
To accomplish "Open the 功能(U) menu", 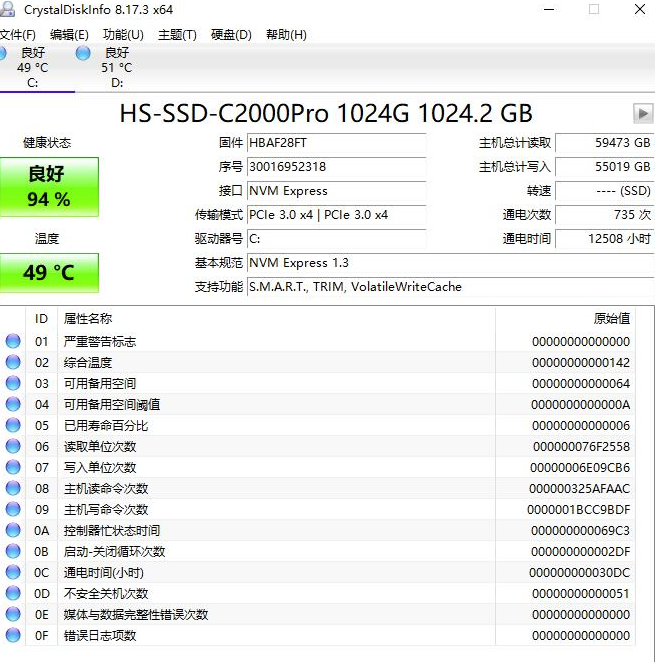I will pos(123,35).
